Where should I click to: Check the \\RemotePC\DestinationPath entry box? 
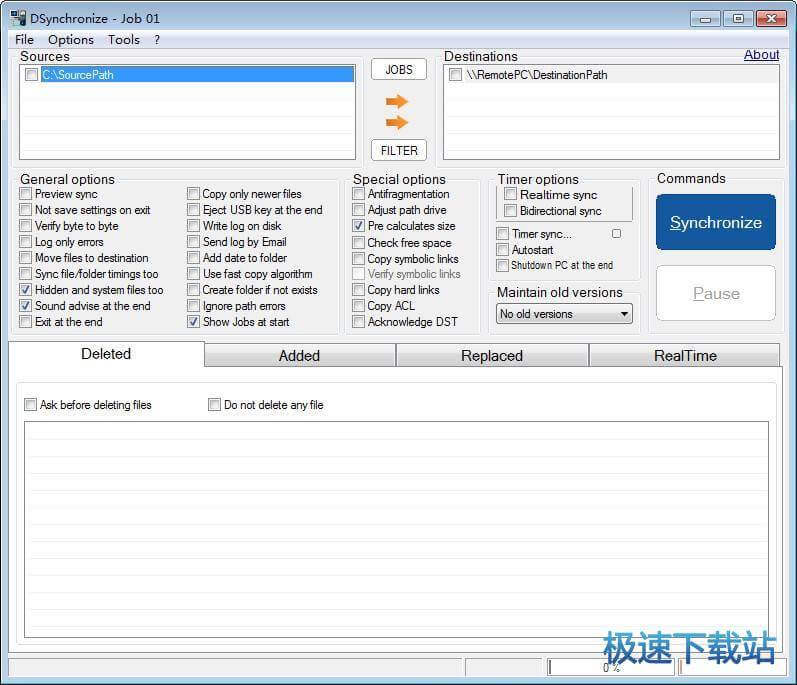point(456,75)
